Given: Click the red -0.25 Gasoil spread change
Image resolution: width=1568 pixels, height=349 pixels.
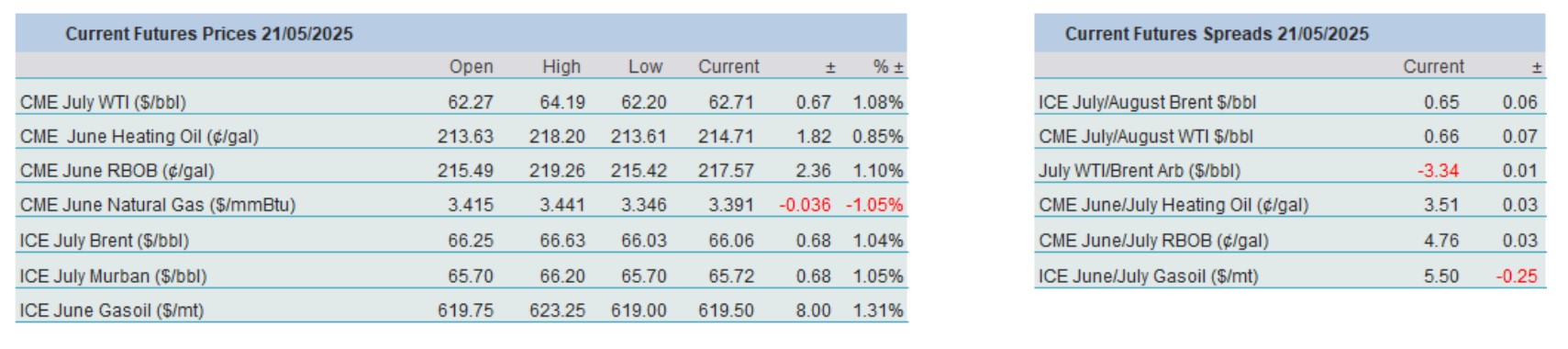Looking at the screenshot, I should 1517,276.
